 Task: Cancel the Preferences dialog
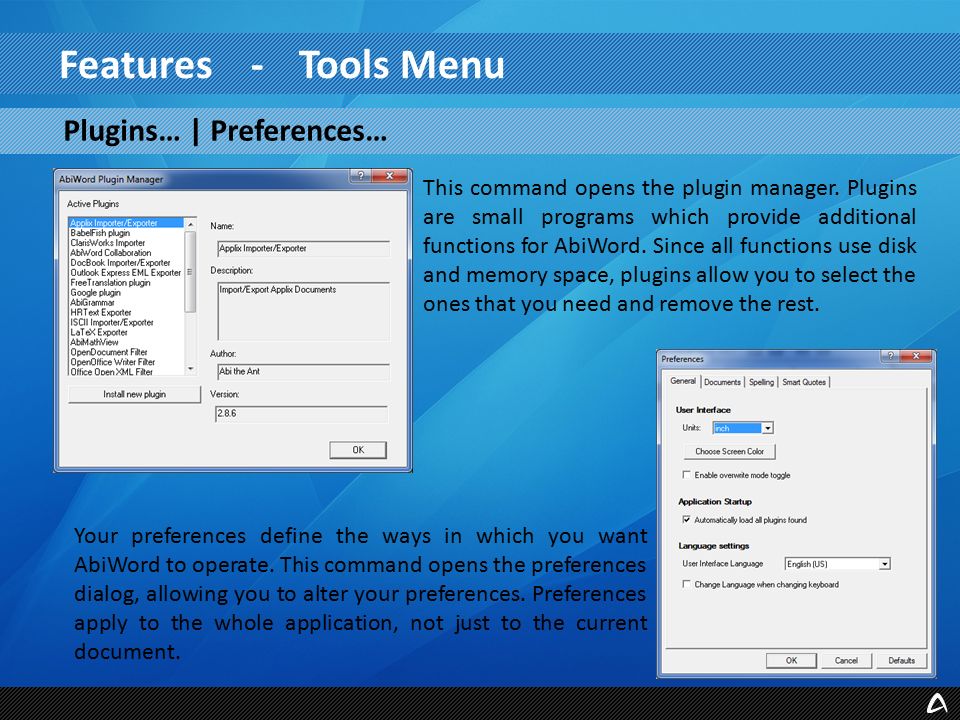pyautogui.click(x=846, y=660)
